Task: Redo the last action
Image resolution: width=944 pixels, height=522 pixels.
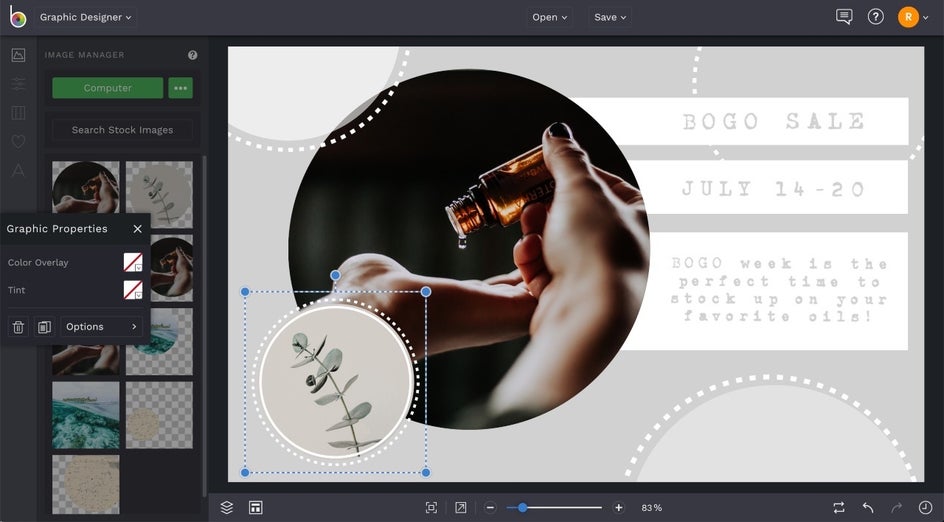Action: coord(896,508)
